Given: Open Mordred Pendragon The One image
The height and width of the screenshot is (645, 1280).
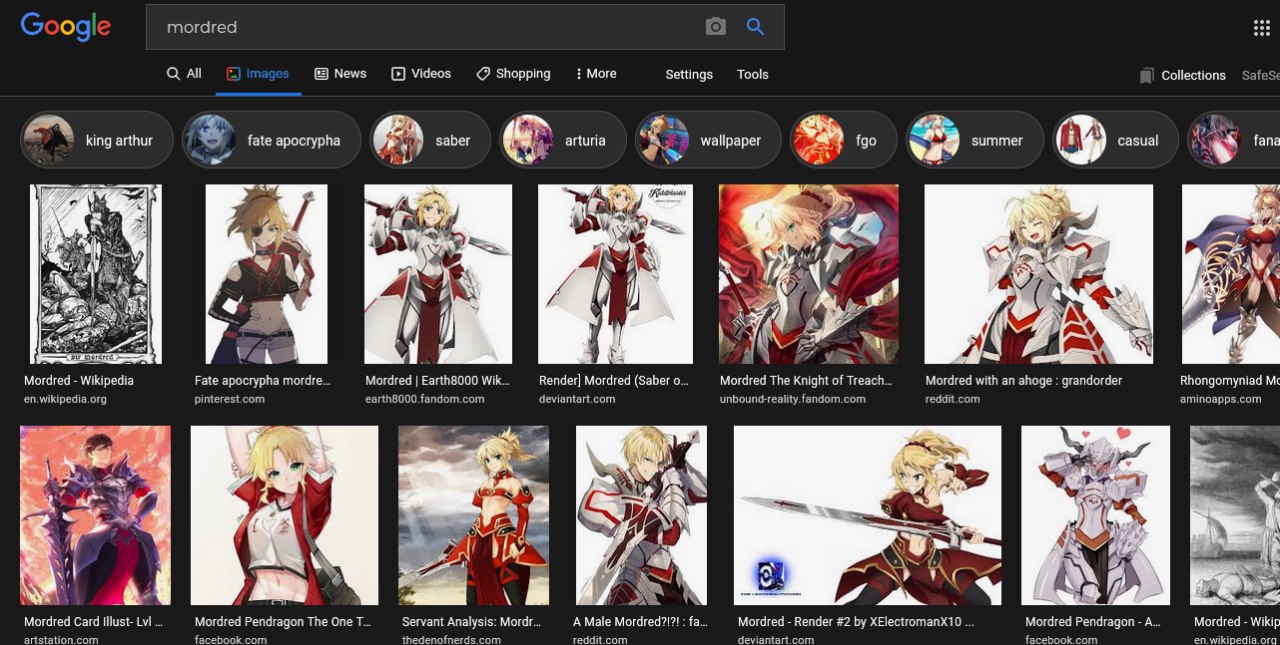Looking at the screenshot, I should coord(284,515).
